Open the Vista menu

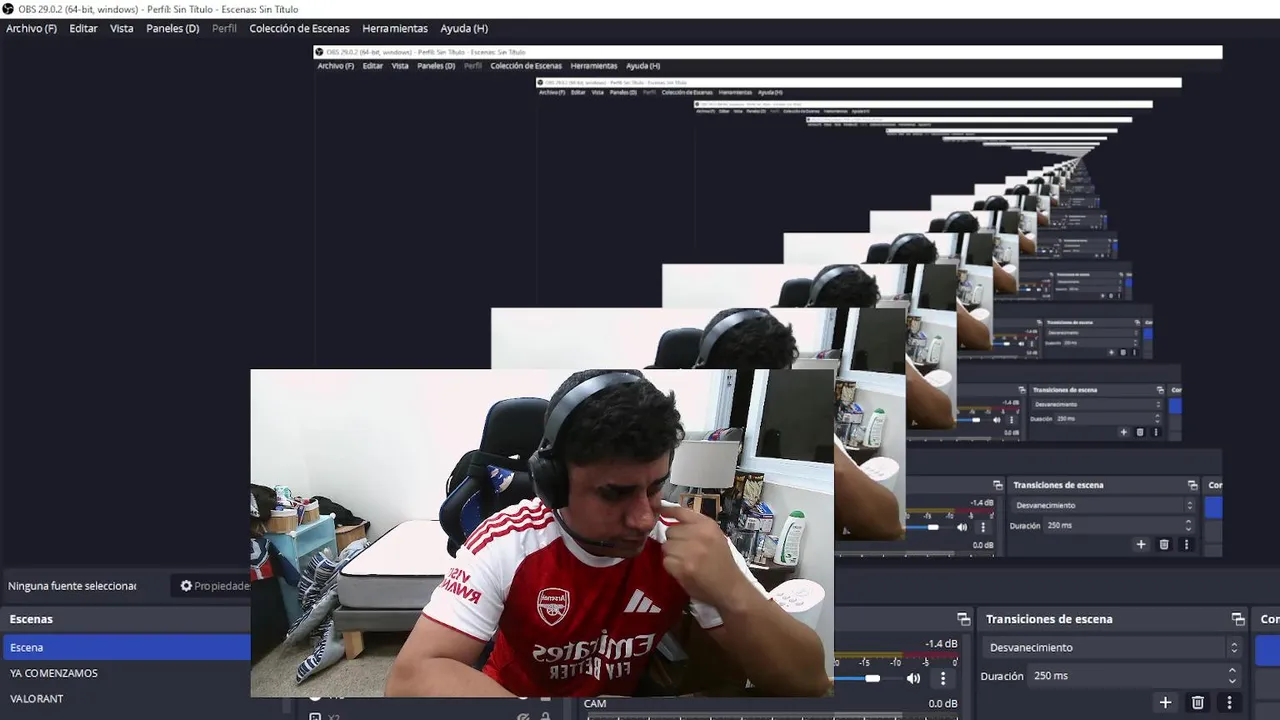point(121,28)
